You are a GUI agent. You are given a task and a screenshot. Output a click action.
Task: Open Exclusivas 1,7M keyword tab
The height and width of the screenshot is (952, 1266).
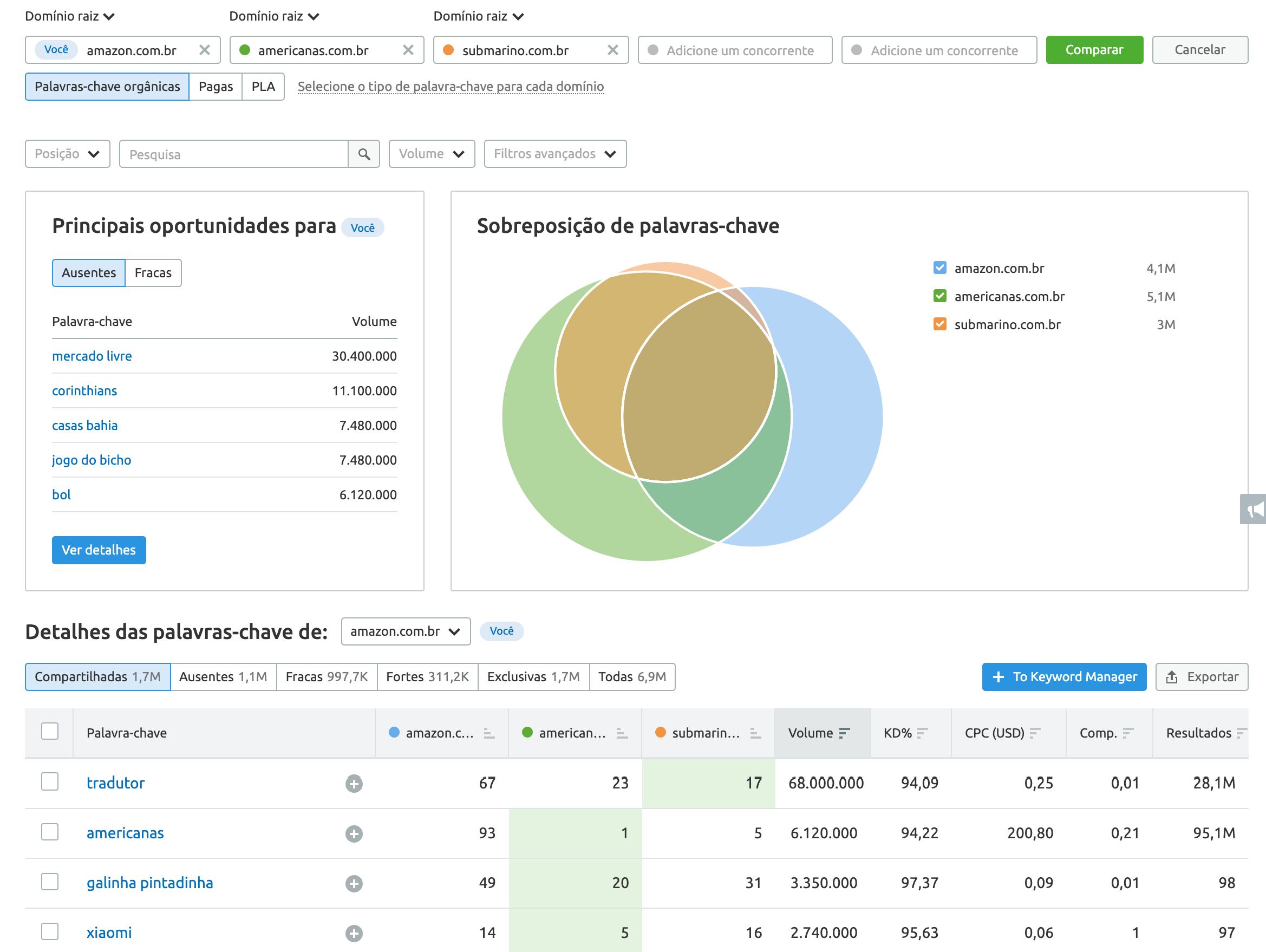tap(533, 677)
